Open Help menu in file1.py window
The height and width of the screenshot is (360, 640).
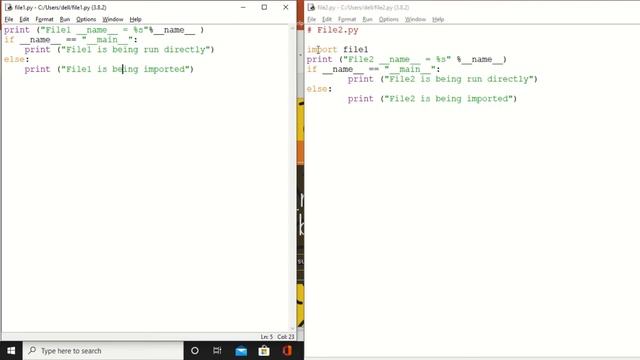coord(135,19)
